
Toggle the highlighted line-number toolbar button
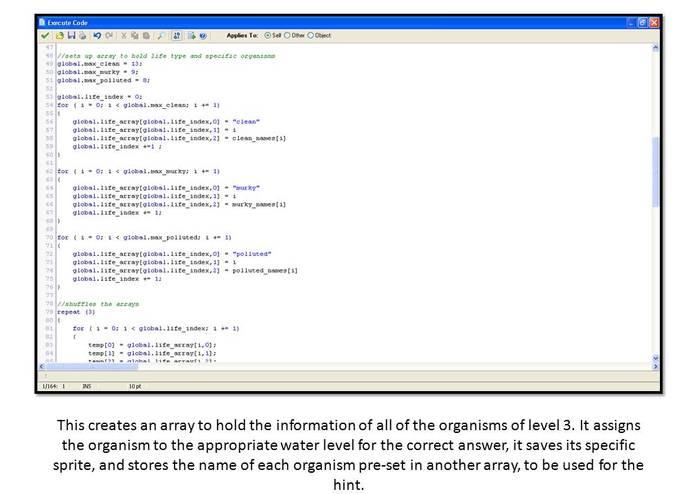pyautogui.click(x=176, y=35)
